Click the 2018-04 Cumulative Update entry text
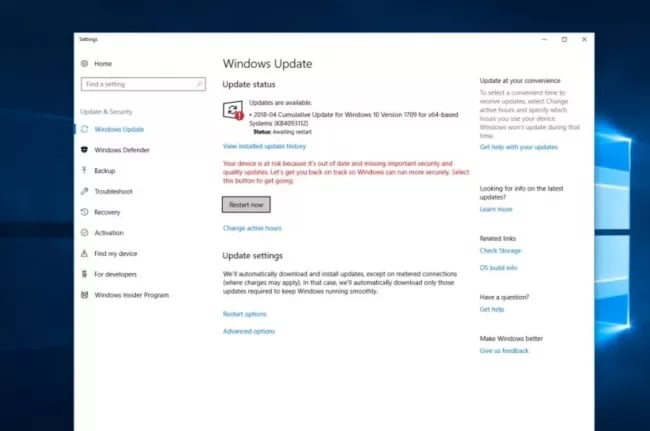The width and height of the screenshot is (650, 431). click(354, 119)
